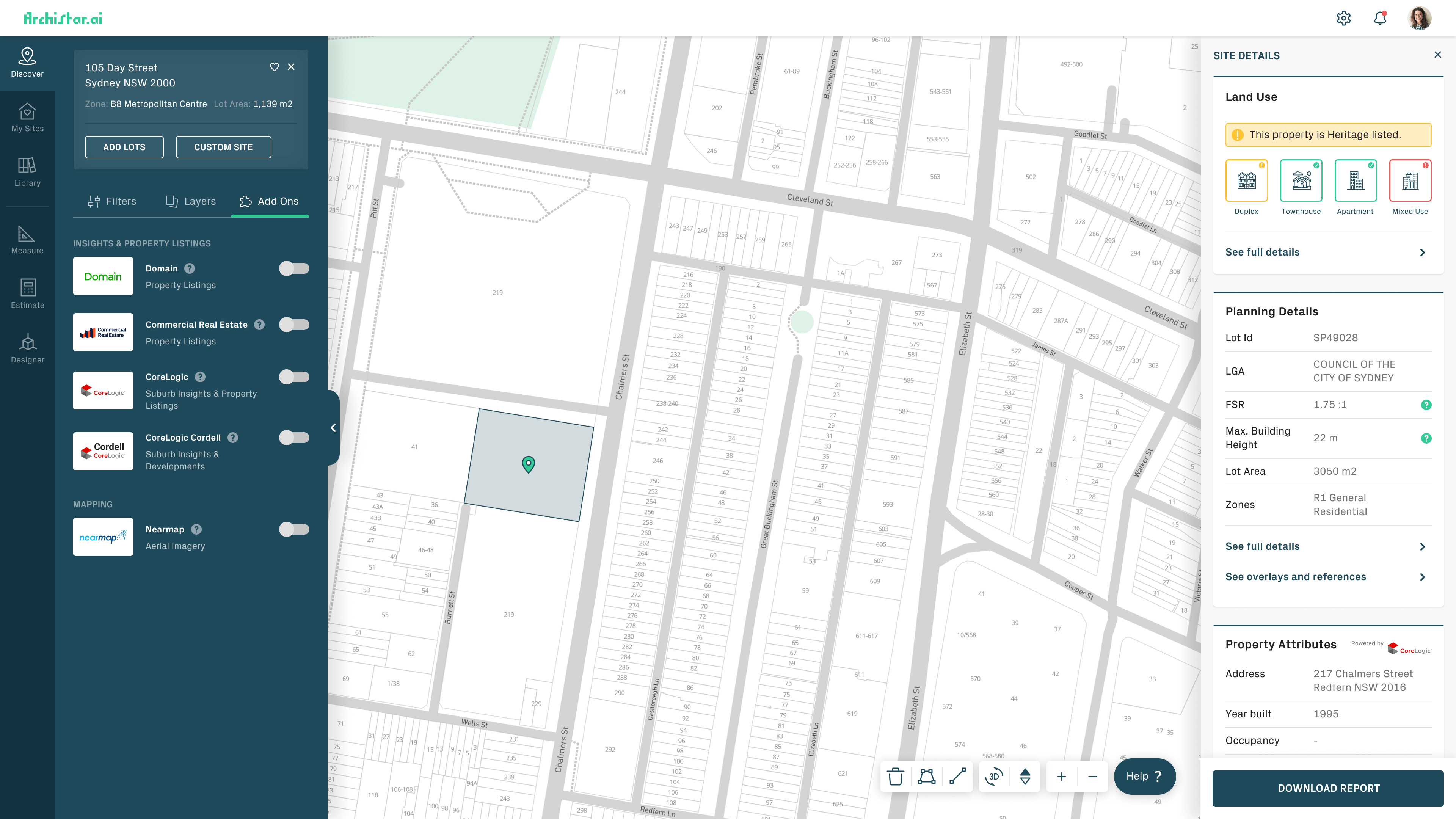Click the 217 Chalmers Street address text
Screen dimensions: 1456x819
pos(1363,681)
